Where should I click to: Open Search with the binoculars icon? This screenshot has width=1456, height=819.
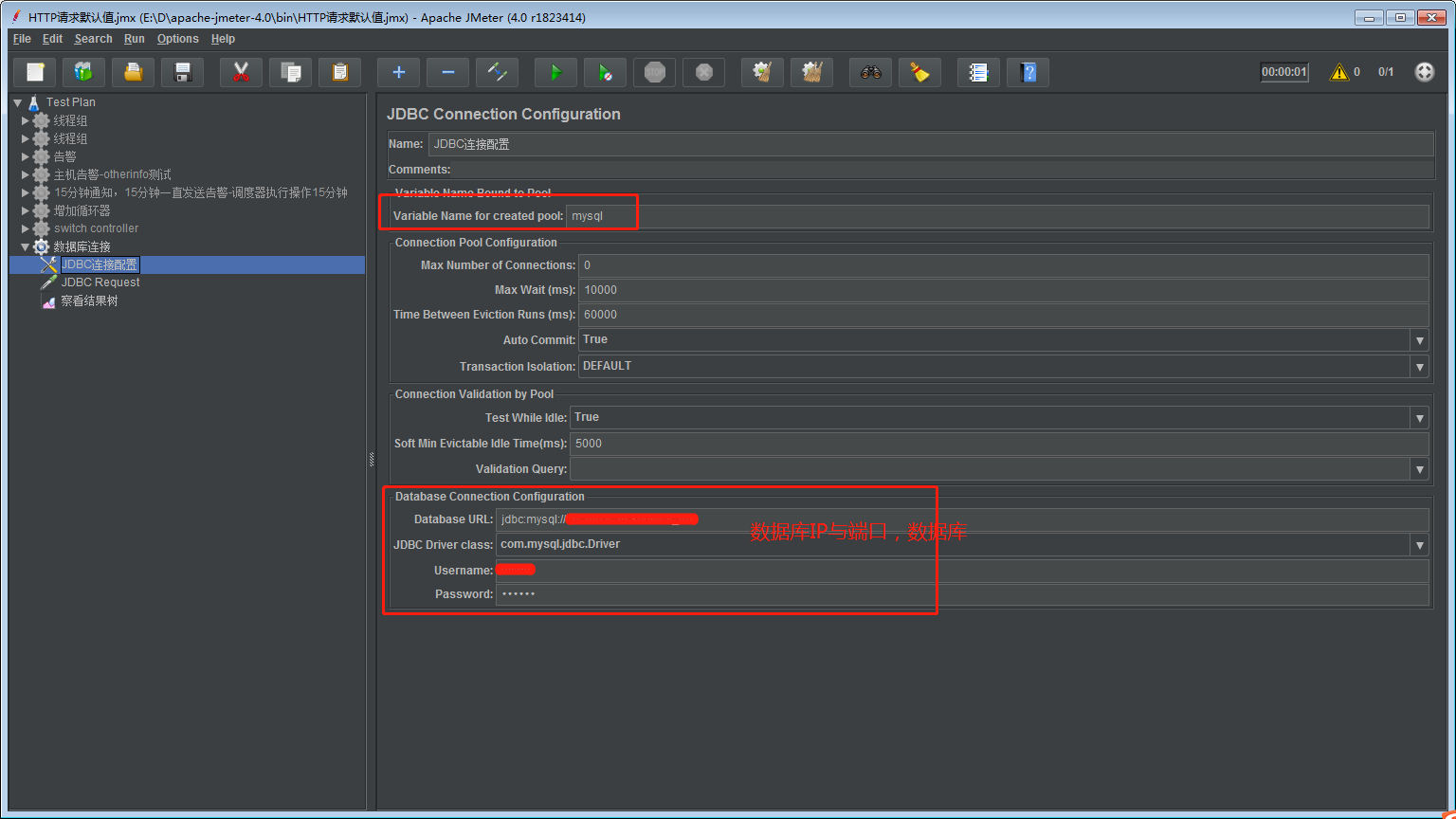[871, 72]
